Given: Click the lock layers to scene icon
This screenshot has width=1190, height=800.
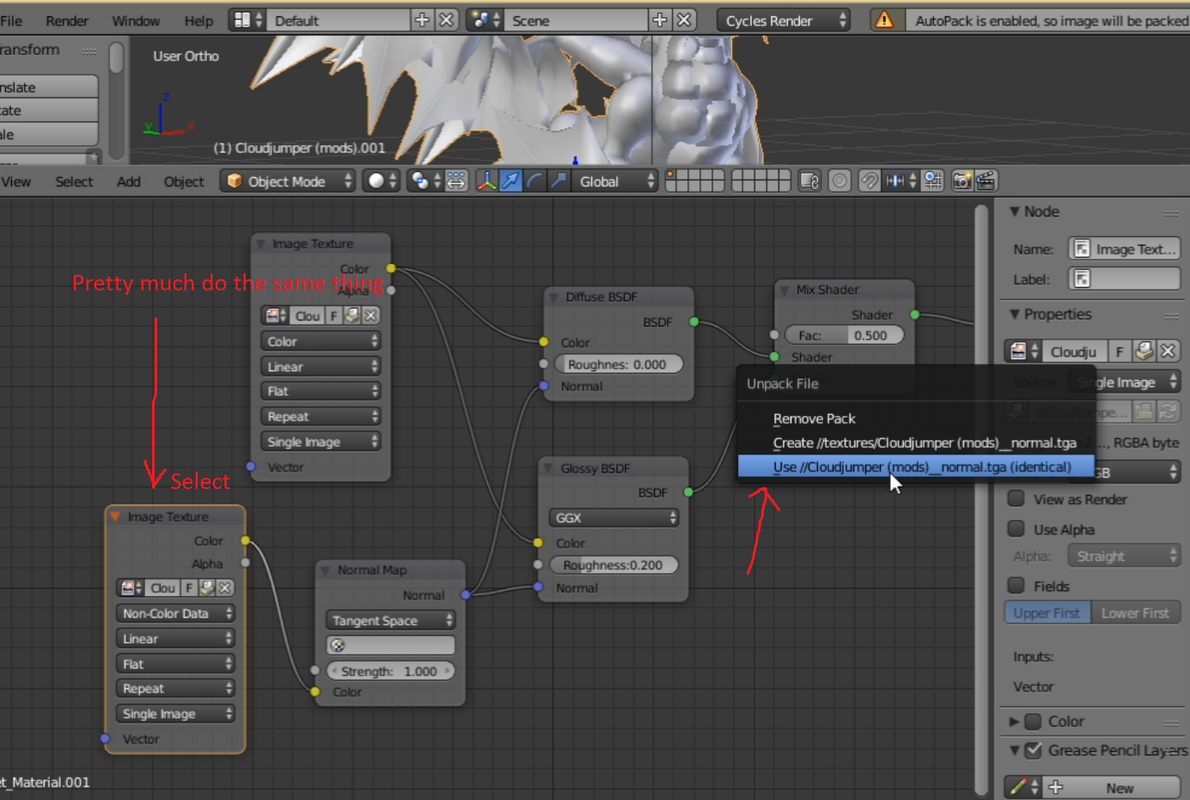Looking at the screenshot, I should click(811, 181).
